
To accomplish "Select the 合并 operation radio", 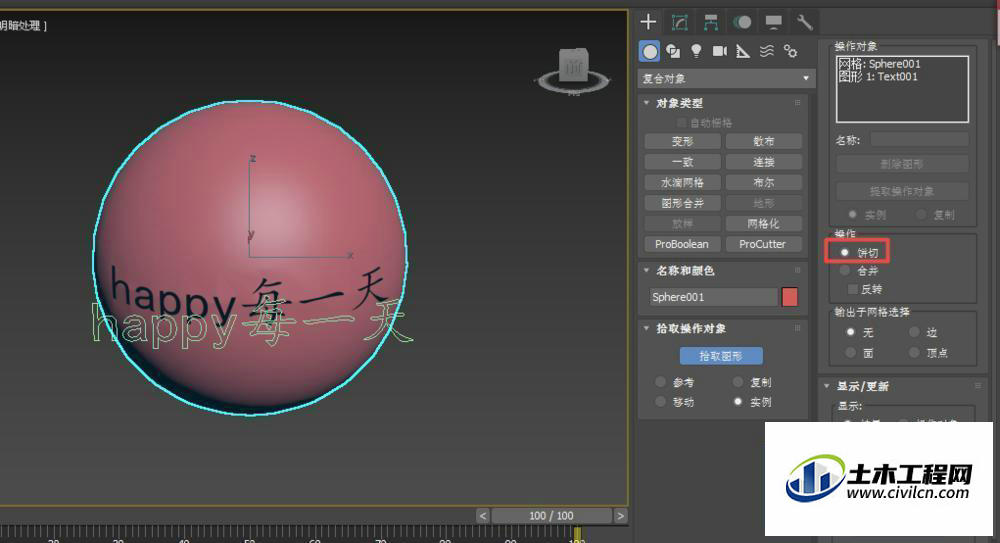I will coord(845,271).
